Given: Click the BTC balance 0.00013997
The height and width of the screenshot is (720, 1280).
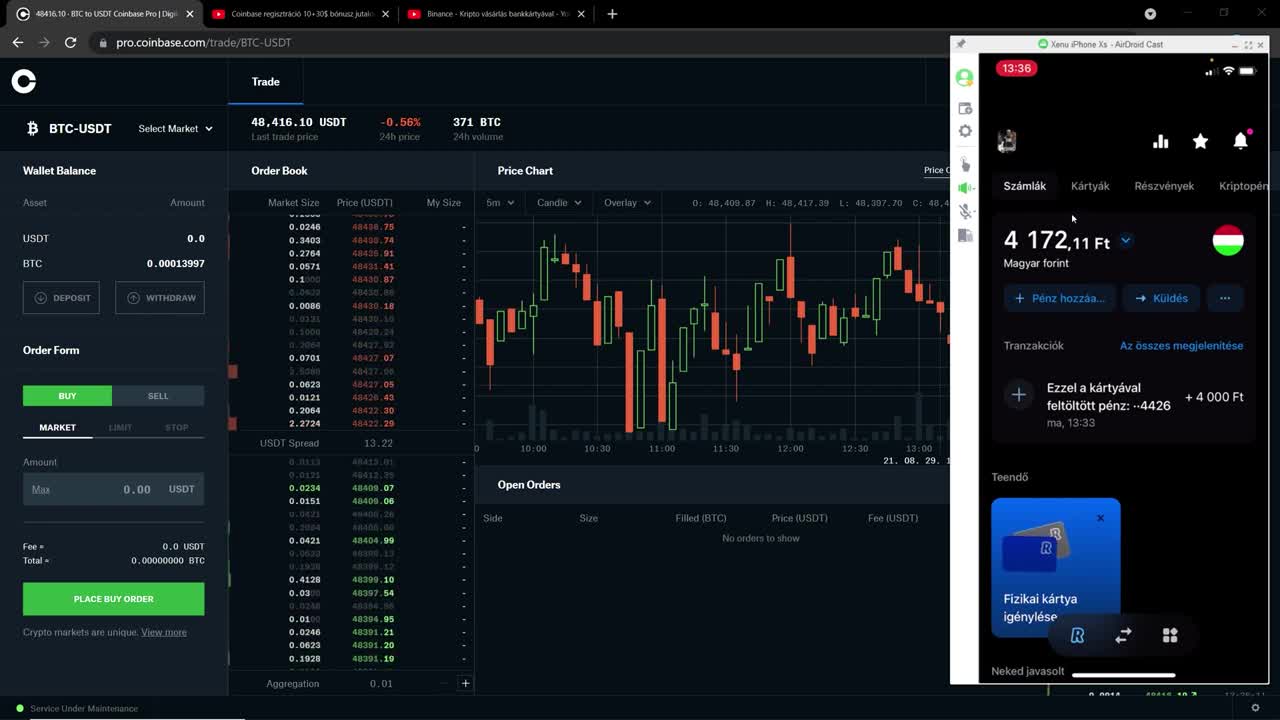Looking at the screenshot, I should [x=175, y=264].
